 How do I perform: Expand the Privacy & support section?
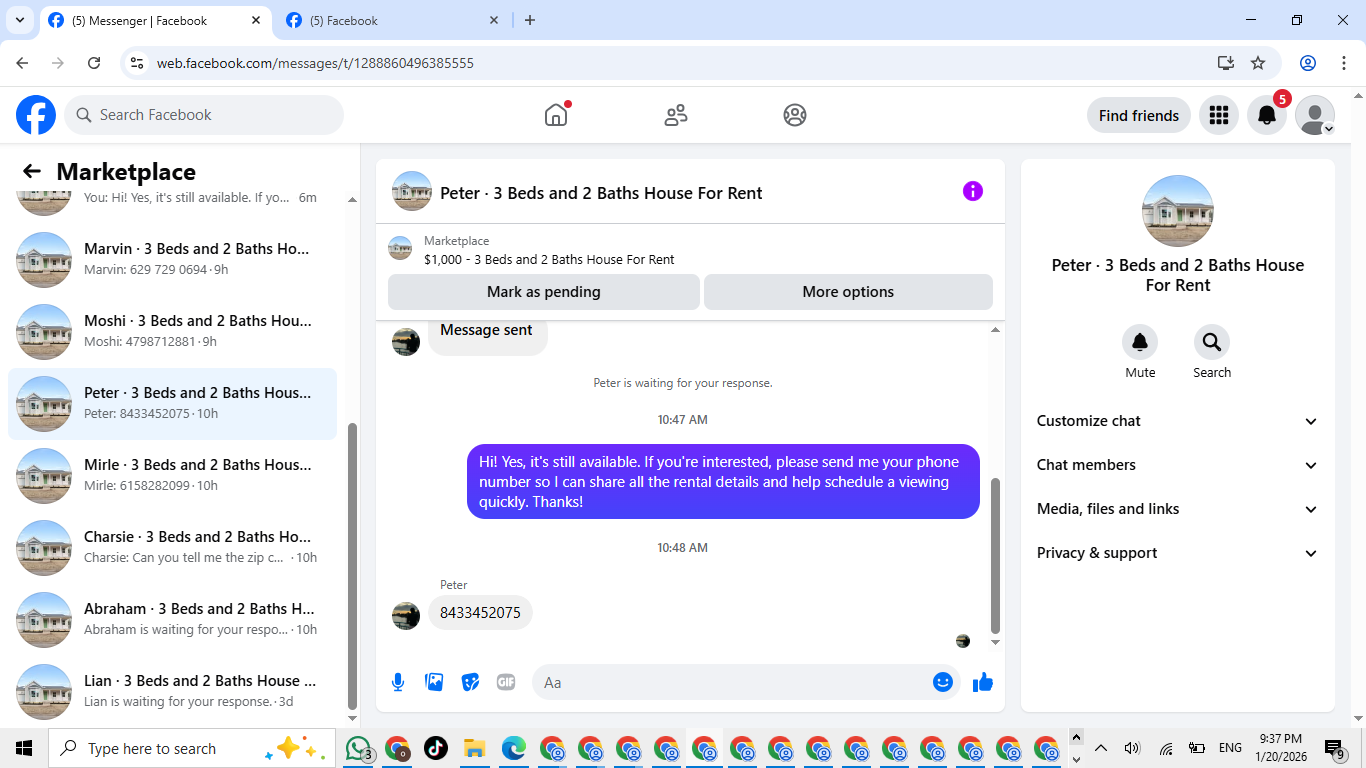tap(1178, 553)
